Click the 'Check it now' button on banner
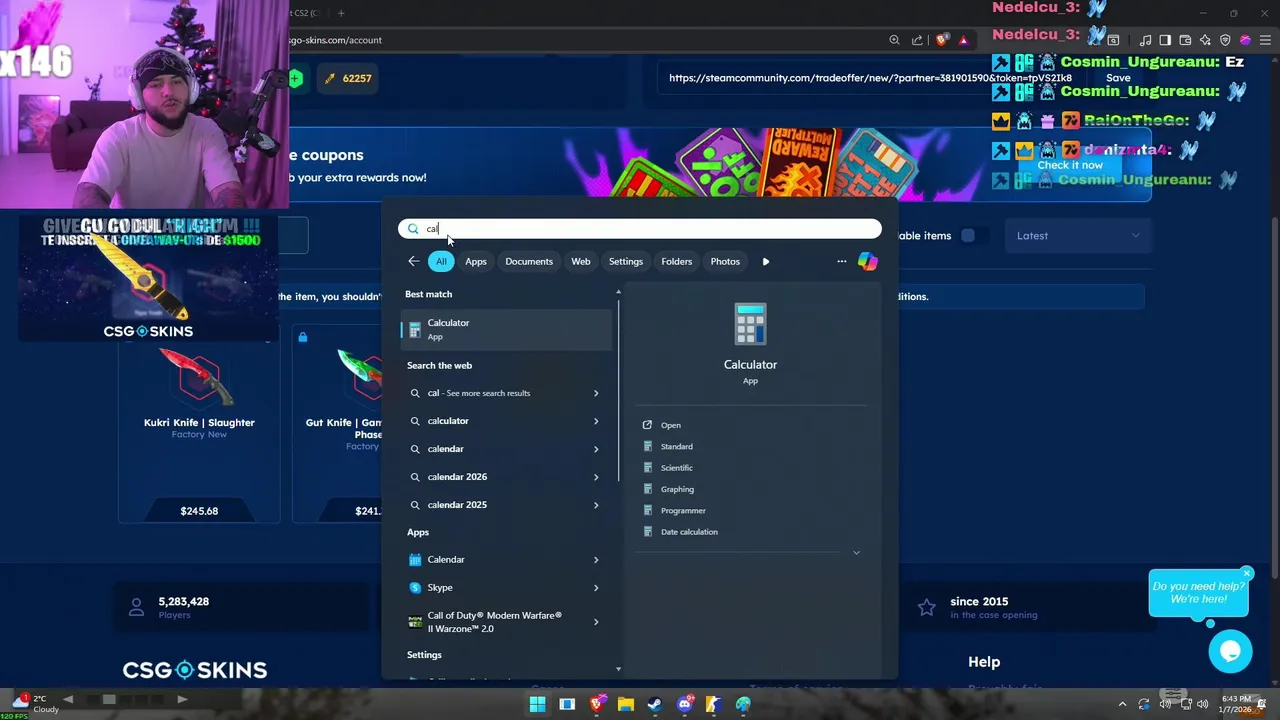This screenshot has height=720, width=1280. point(1070,165)
